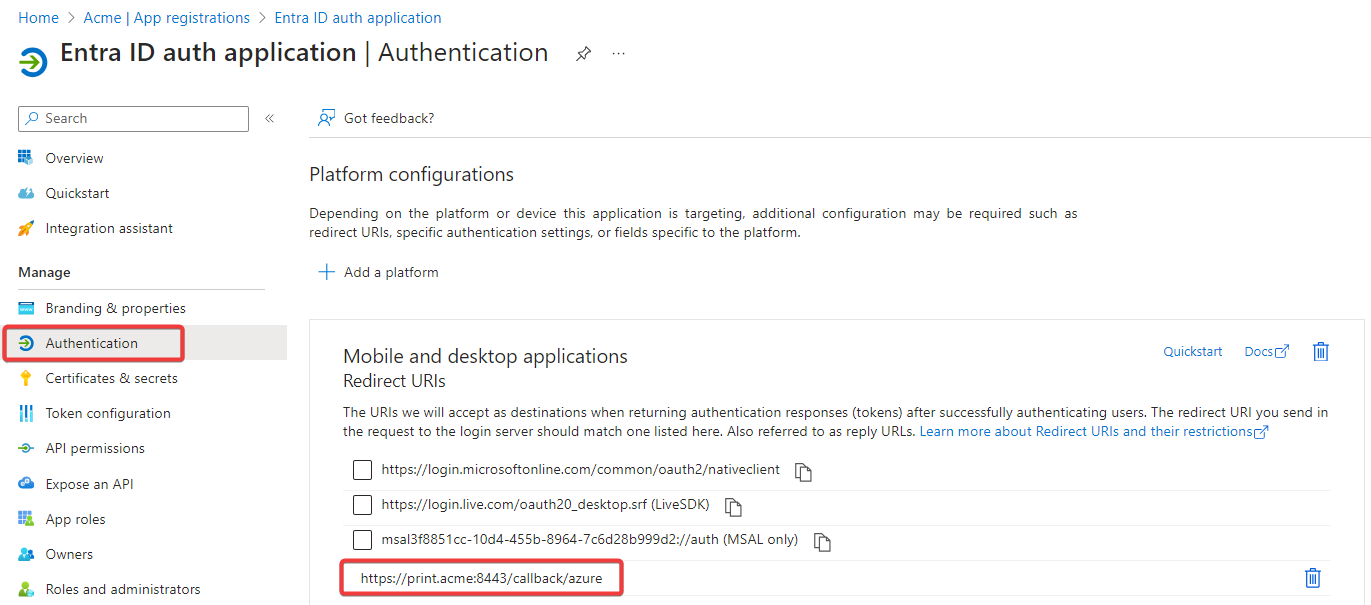Screen dimensions: 1371x605
Task: Open the ellipsis more options menu
Action: coord(618,54)
